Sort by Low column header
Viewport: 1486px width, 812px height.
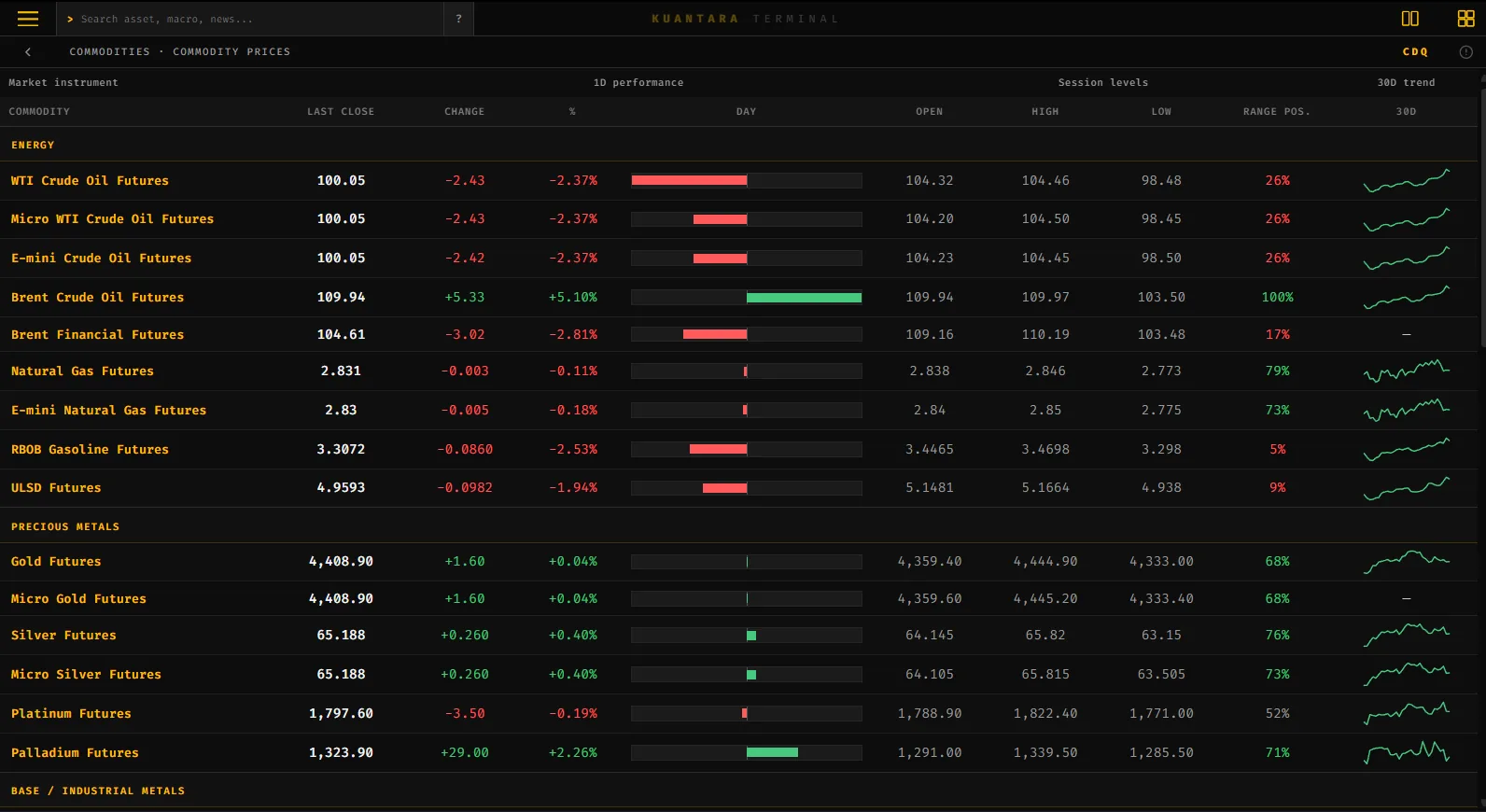[1161, 112]
